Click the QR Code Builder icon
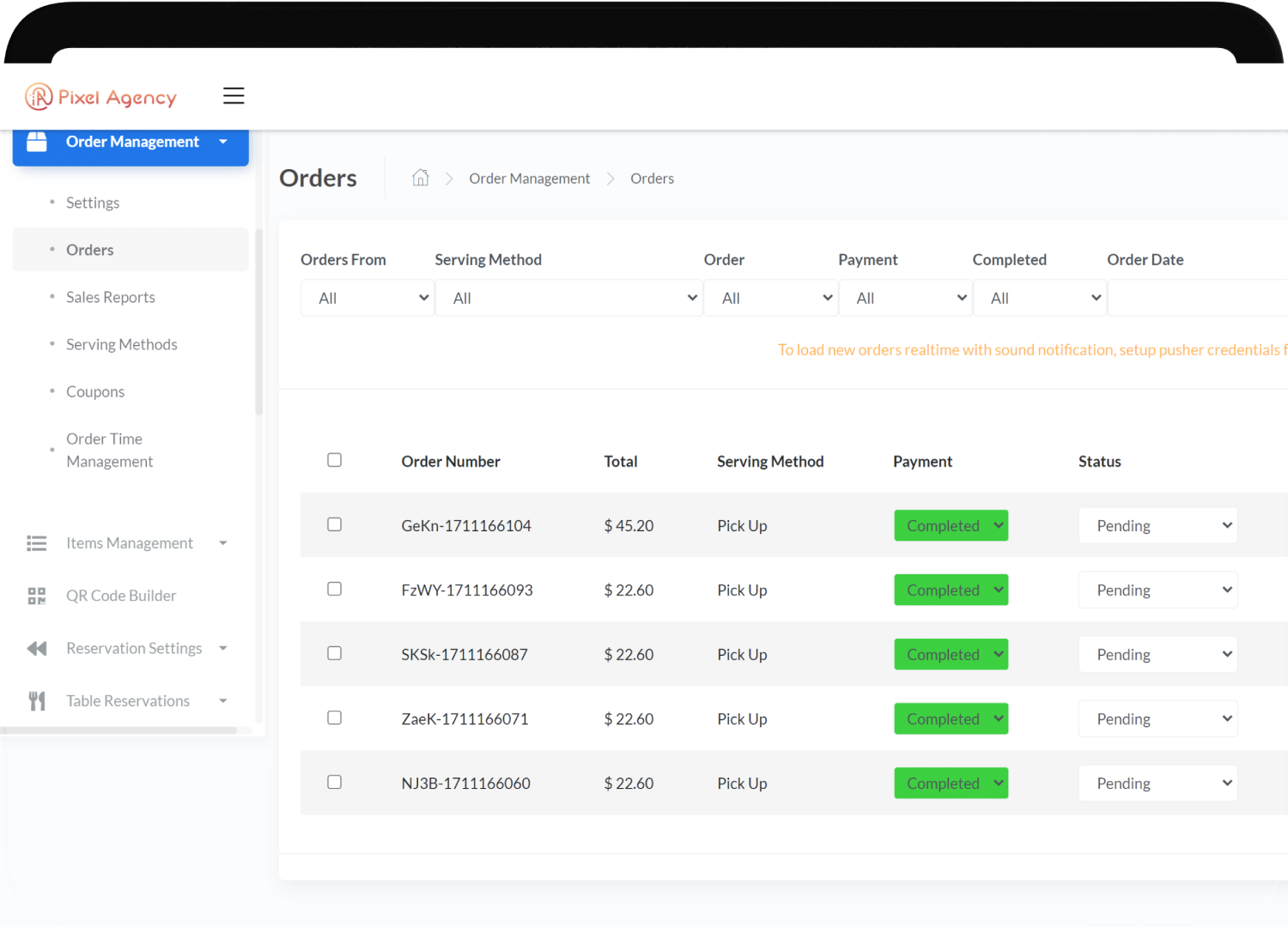Image resolution: width=1288 pixels, height=927 pixels. [37, 596]
